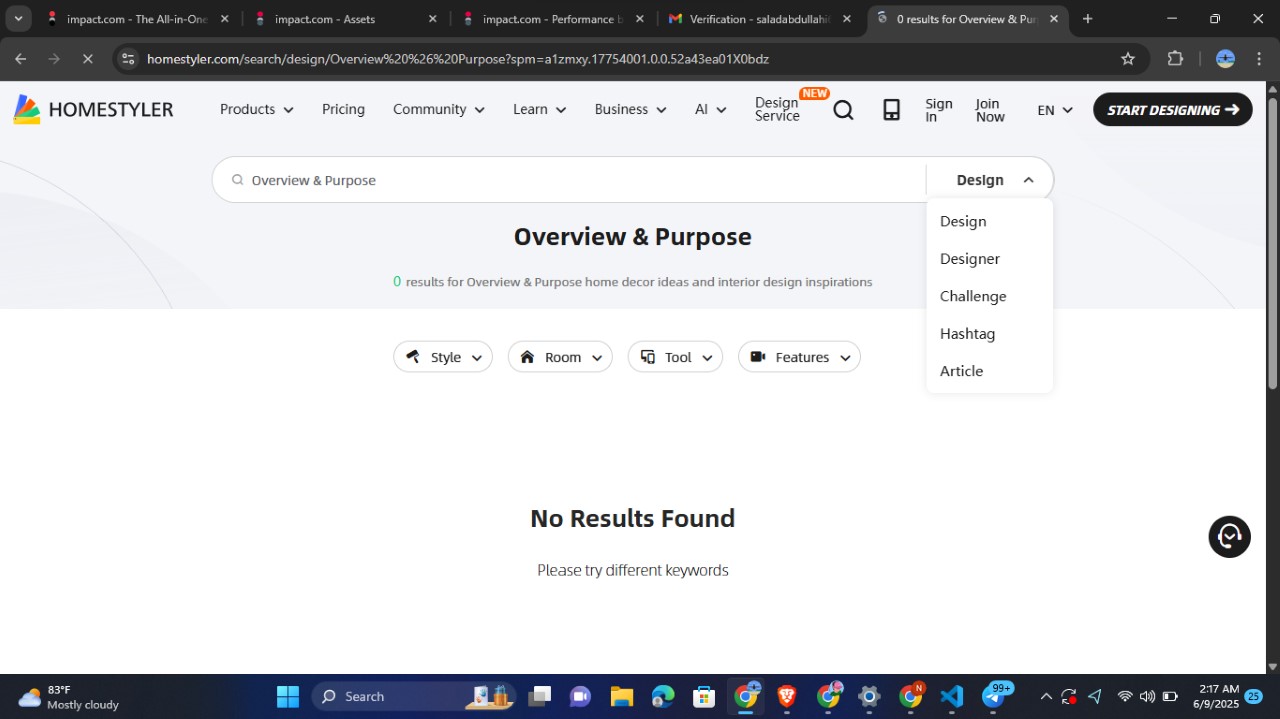Open the header search magnifier icon

pyautogui.click(x=843, y=110)
